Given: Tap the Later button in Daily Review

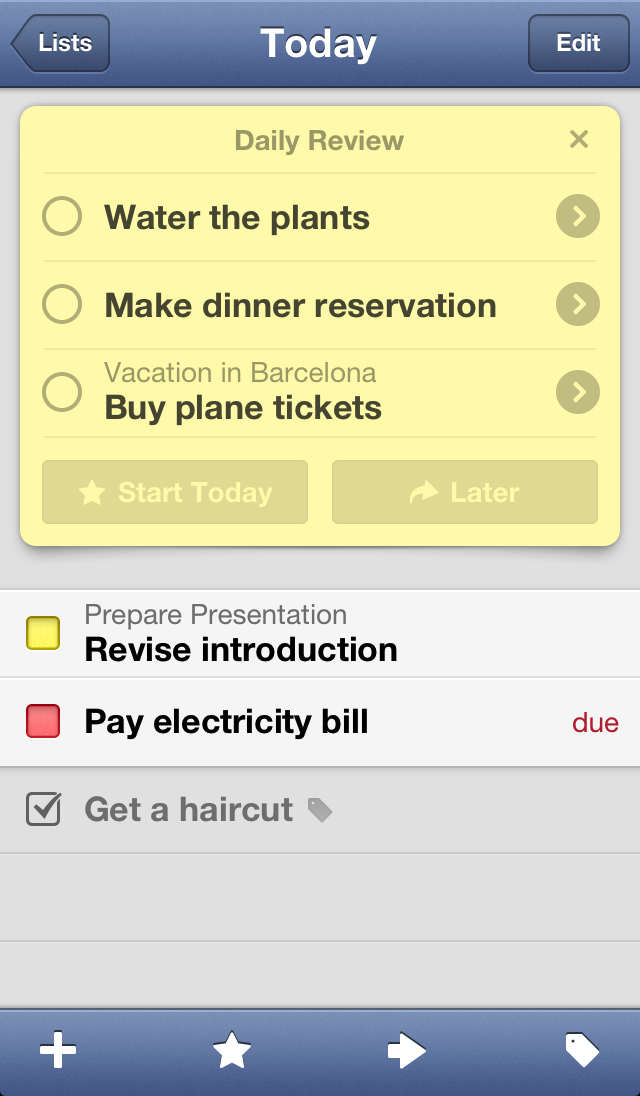Looking at the screenshot, I should [463, 492].
